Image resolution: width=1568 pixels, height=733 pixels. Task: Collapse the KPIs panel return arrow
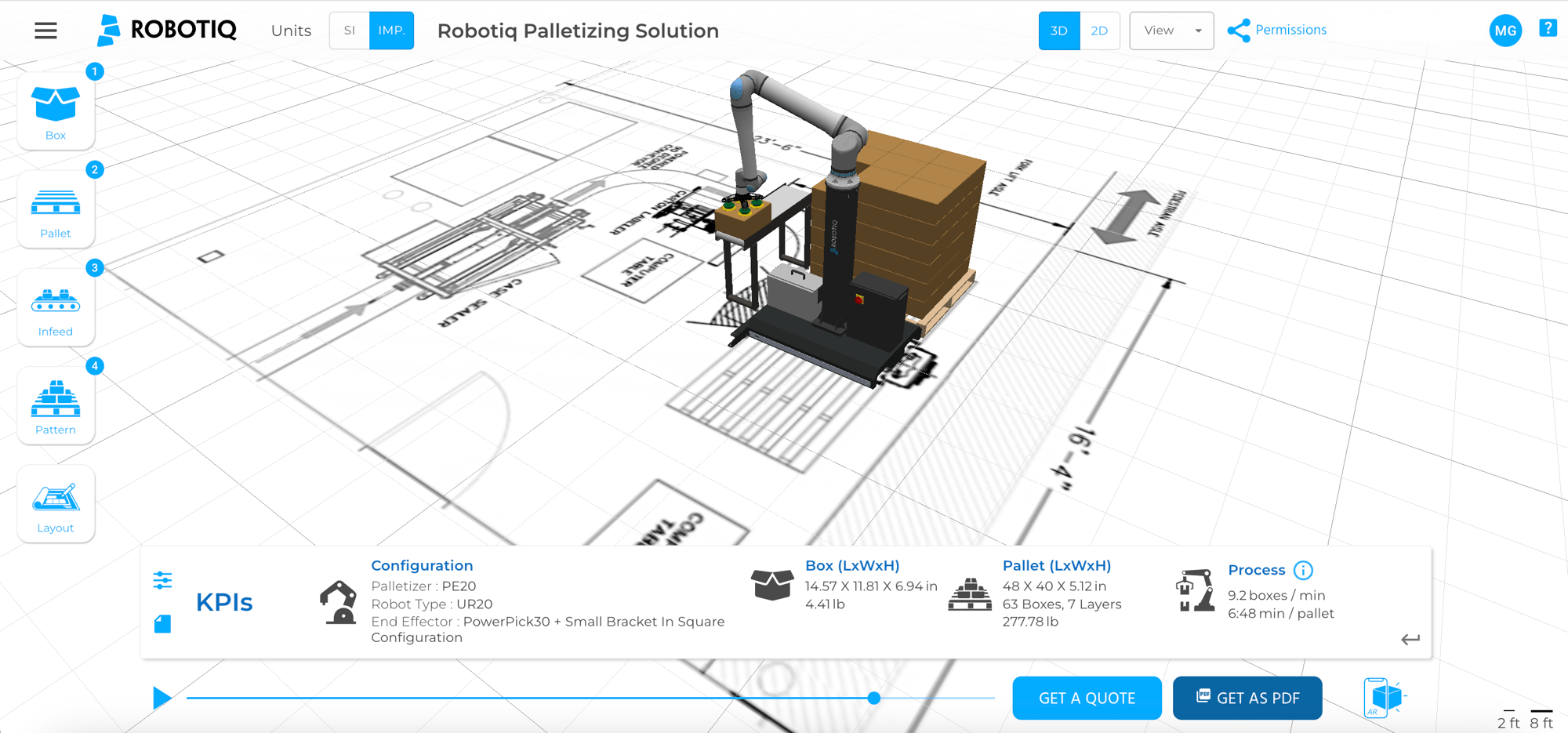tap(1410, 640)
